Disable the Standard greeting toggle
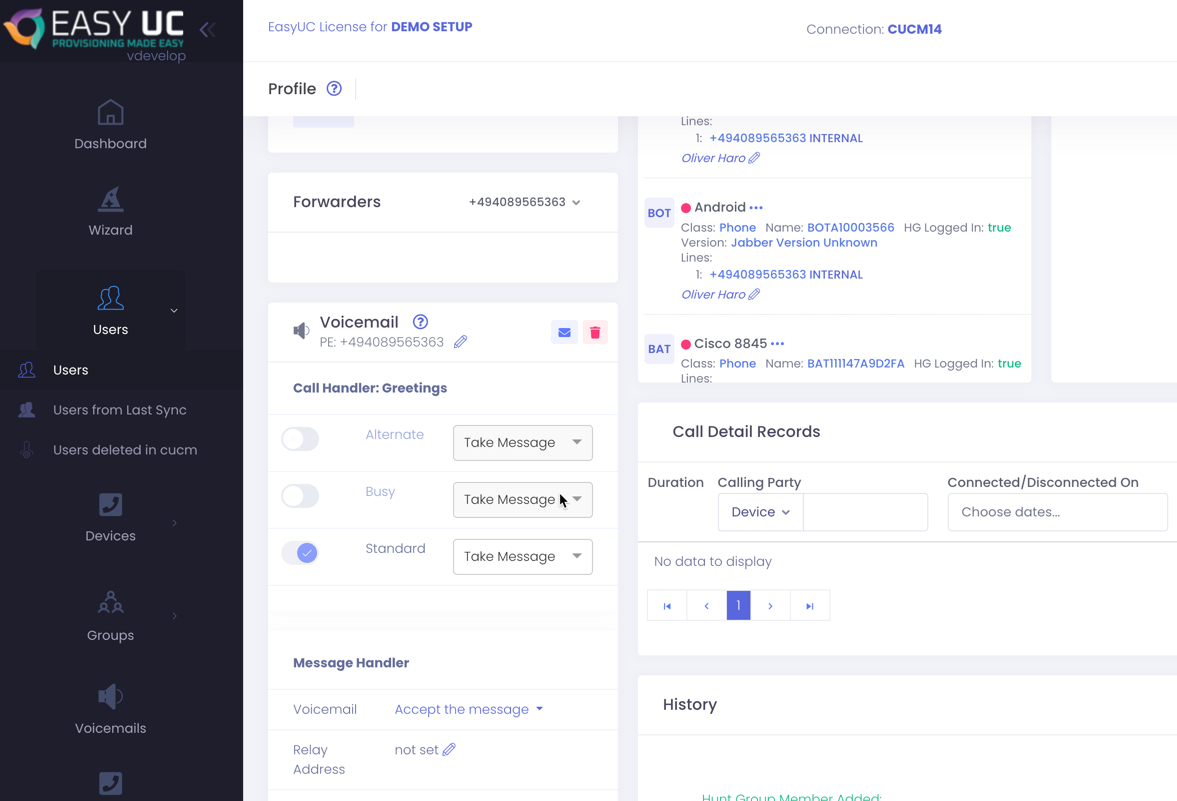Screen dimensions: 1177x801 [x=300, y=553]
